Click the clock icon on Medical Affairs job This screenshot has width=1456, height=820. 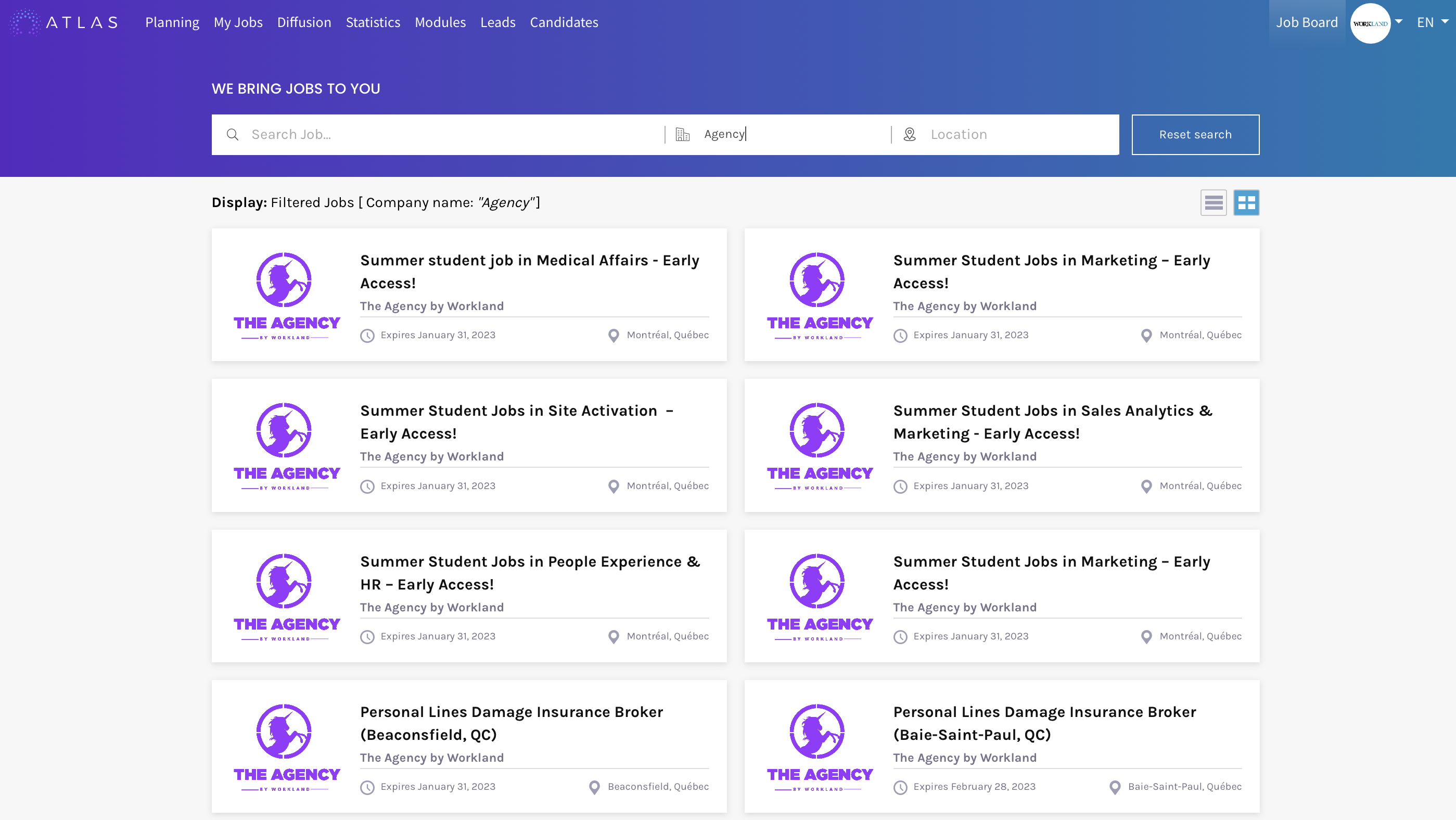(367, 336)
